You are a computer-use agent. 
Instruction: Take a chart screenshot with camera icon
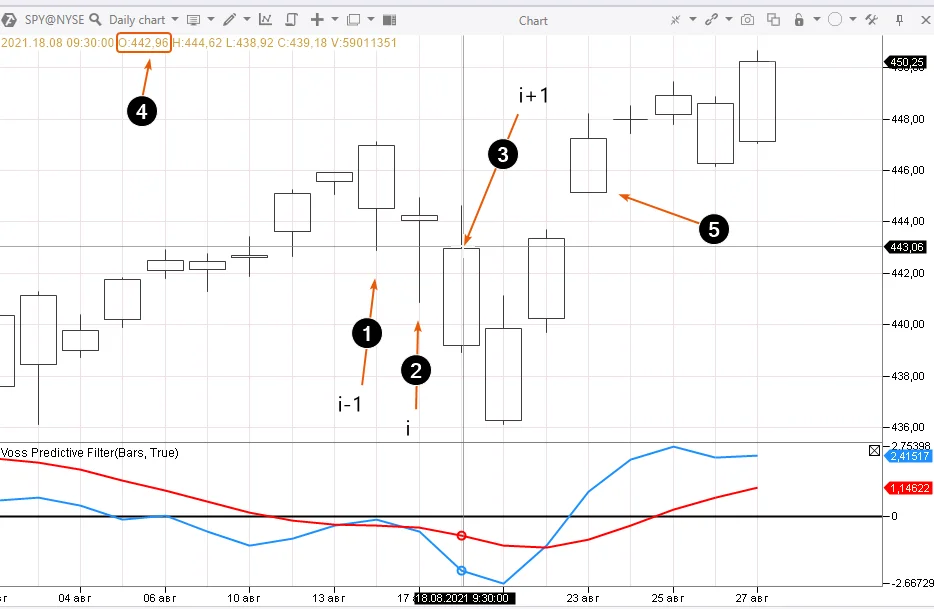(x=748, y=19)
